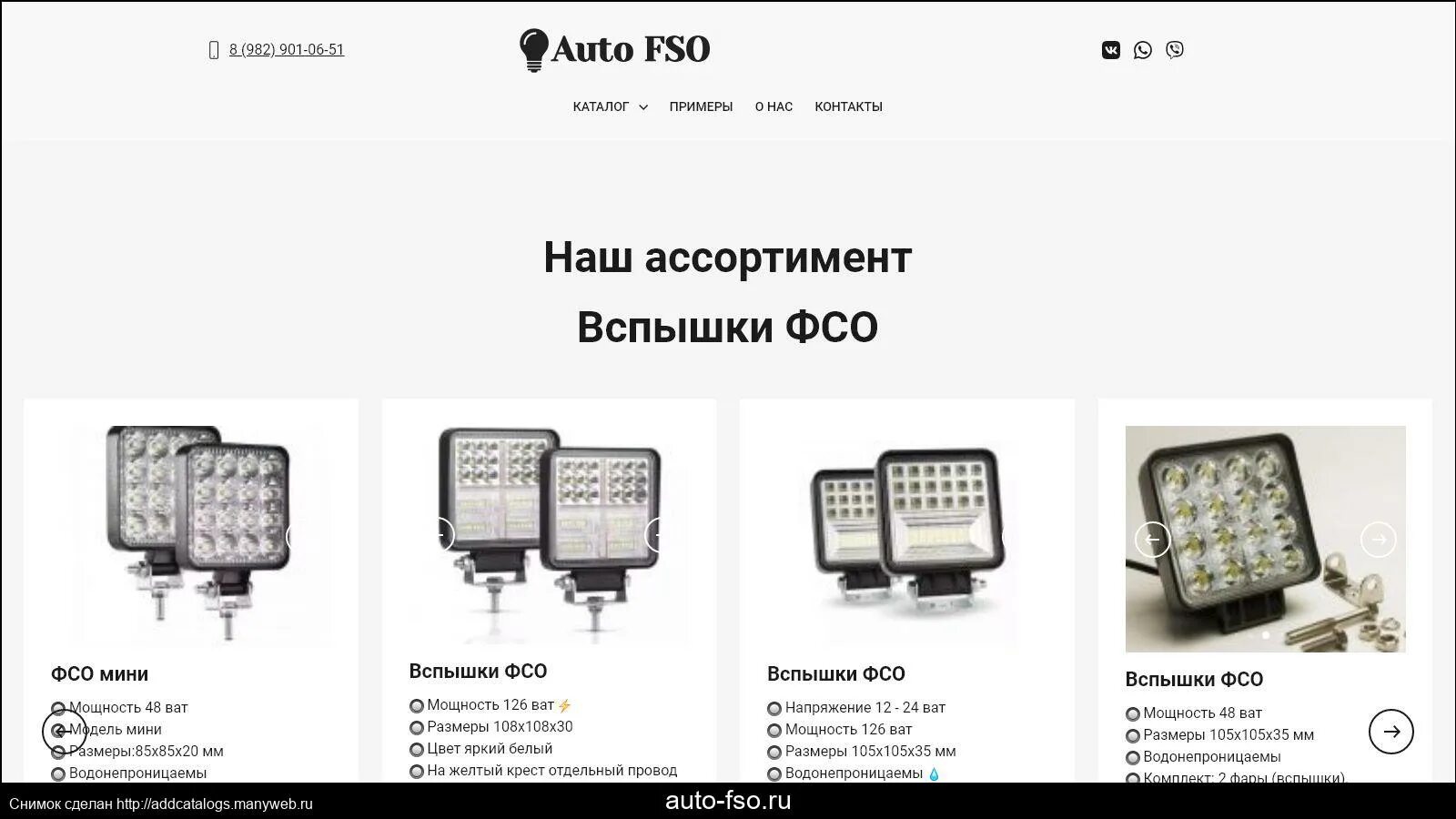Open the Viber contact icon
Screen dimensions: 1456x819
pyautogui.click(x=1175, y=50)
